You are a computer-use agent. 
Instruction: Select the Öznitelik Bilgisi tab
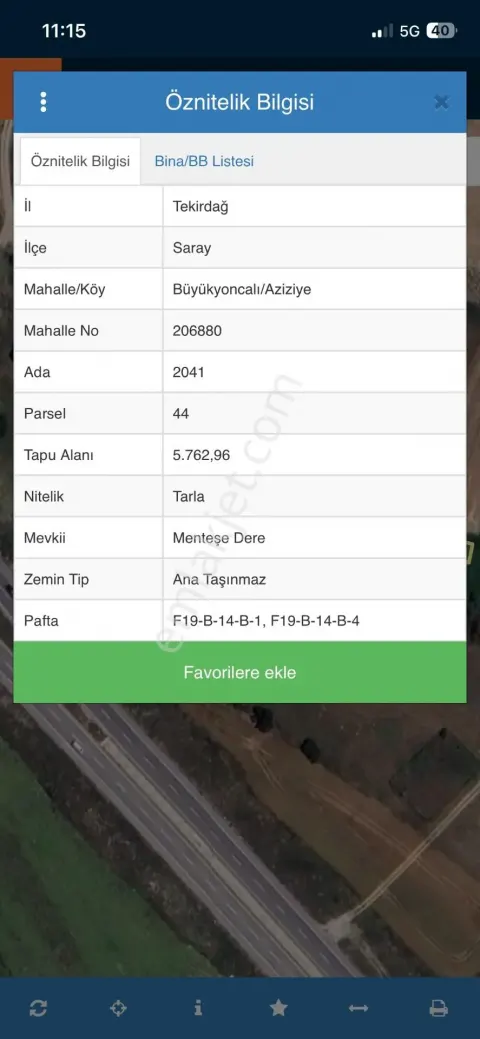pos(80,161)
